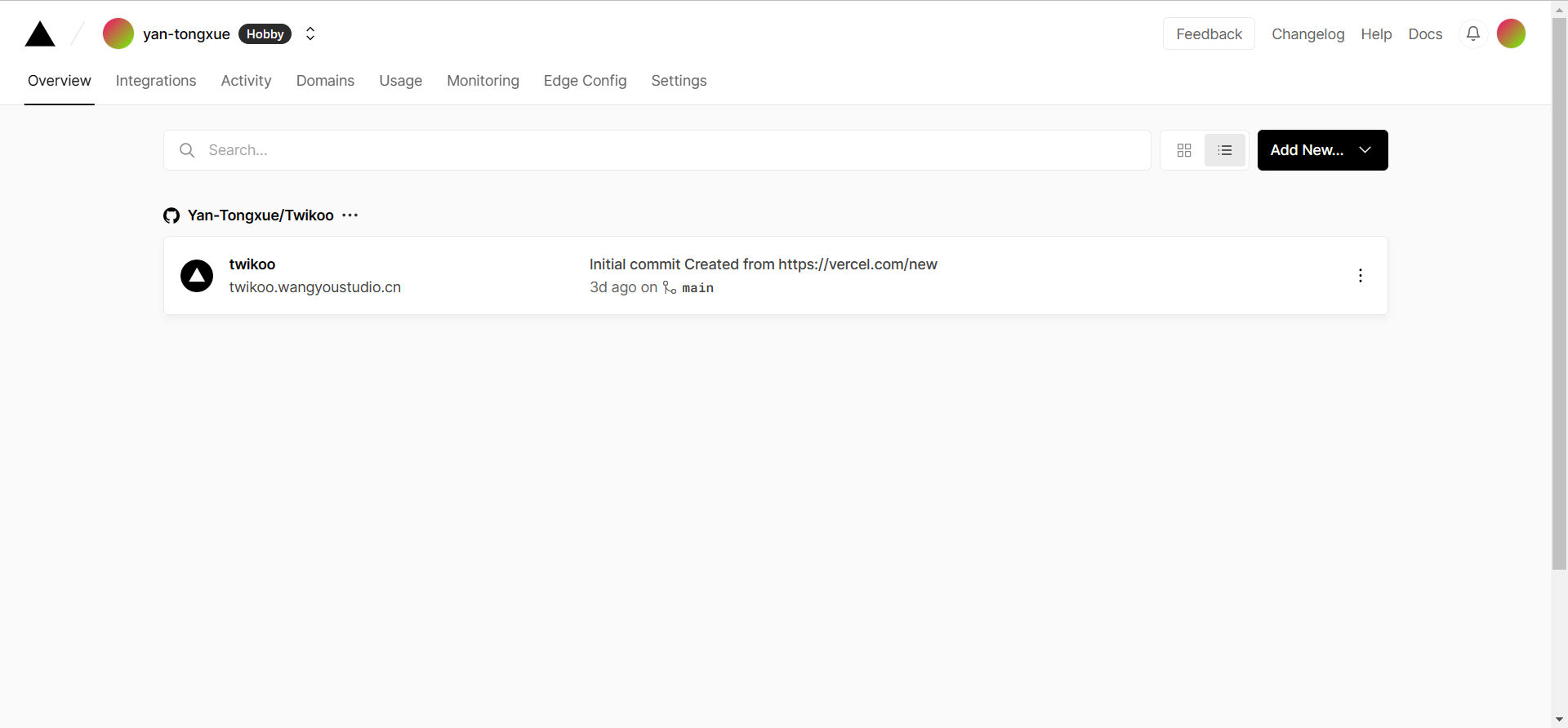Open the twikoo project name
Screen dimensions: 1568x728
point(252,264)
